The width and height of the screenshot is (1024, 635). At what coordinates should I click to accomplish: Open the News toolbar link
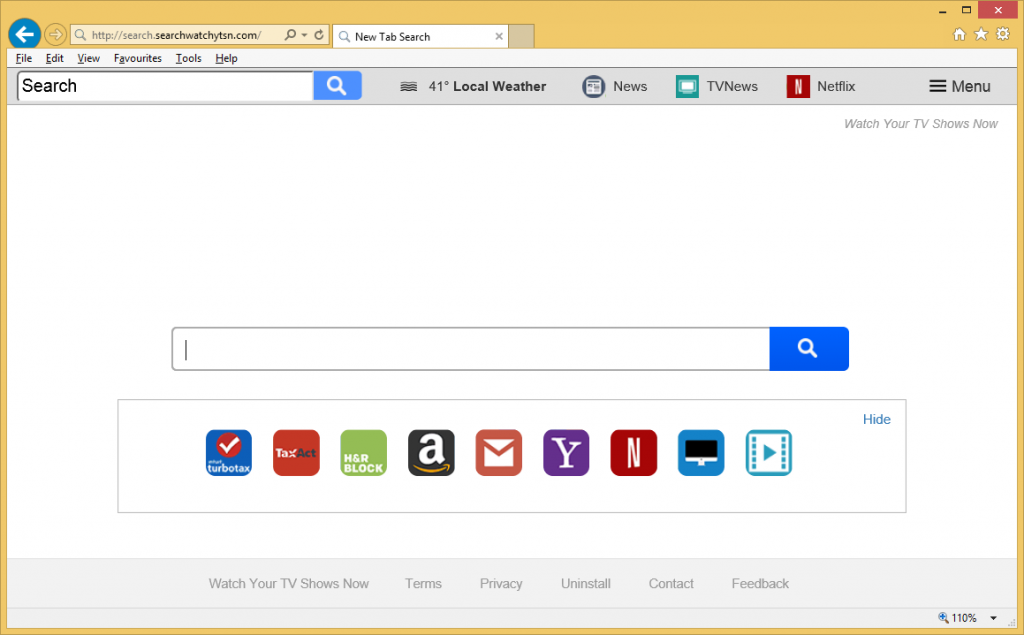630,86
